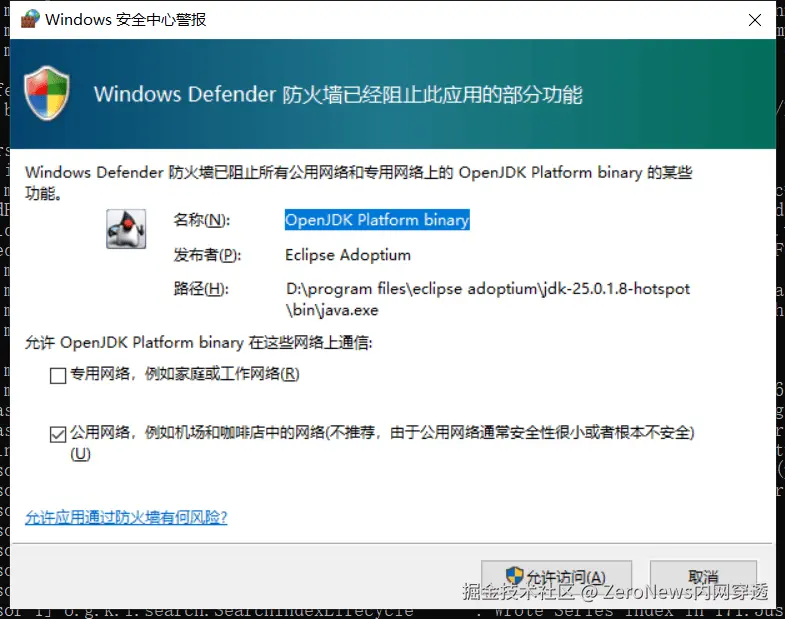Click the 发布者(P) label
The width and height of the screenshot is (785, 619).
click(x=207, y=255)
